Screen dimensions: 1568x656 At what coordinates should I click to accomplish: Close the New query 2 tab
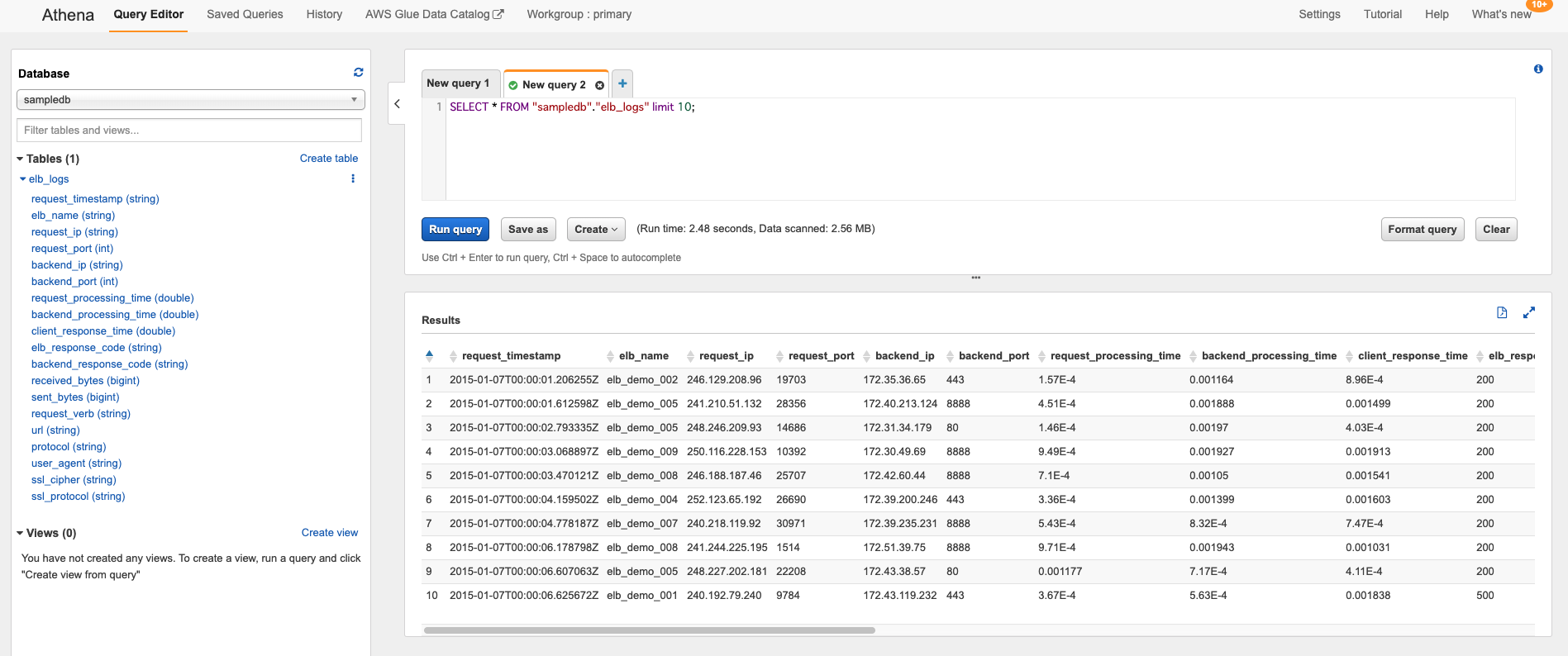point(599,85)
